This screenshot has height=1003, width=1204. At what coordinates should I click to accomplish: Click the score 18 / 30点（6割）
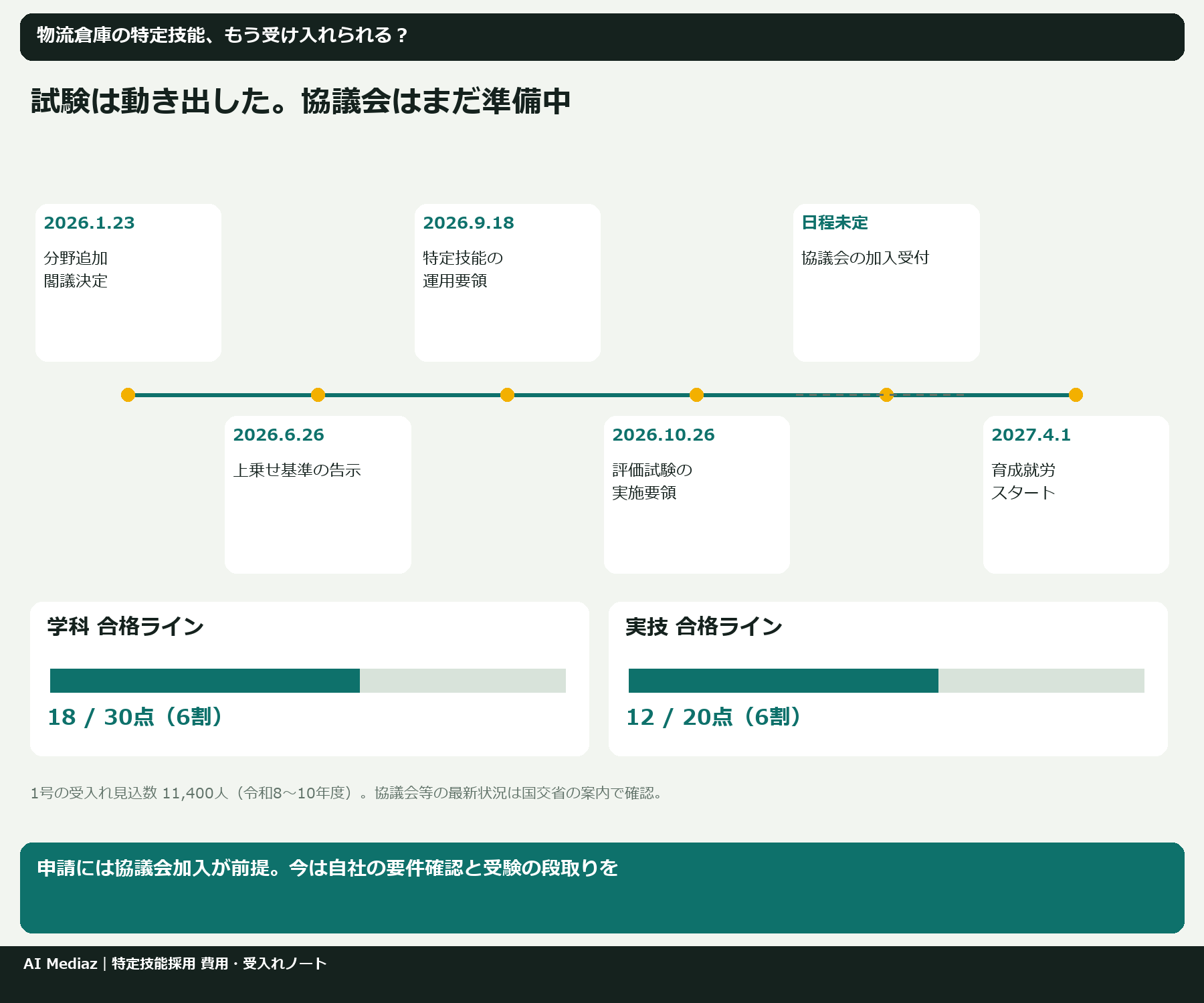[x=136, y=717]
